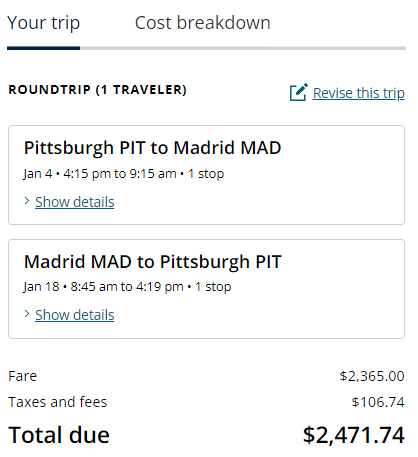Click the pencil edit icon beside Revise this trip

tap(298, 92)
